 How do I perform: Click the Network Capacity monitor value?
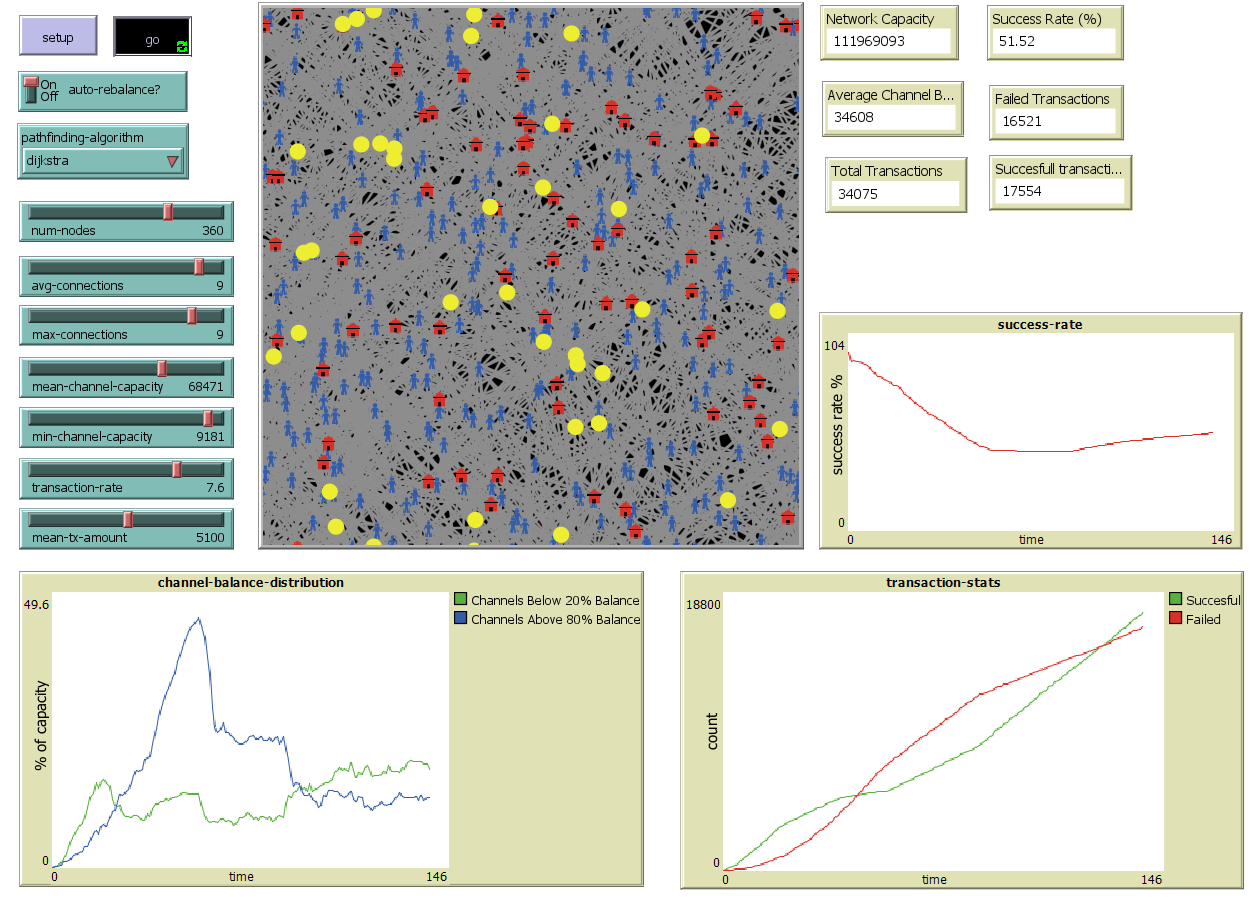tap(888, 41)
